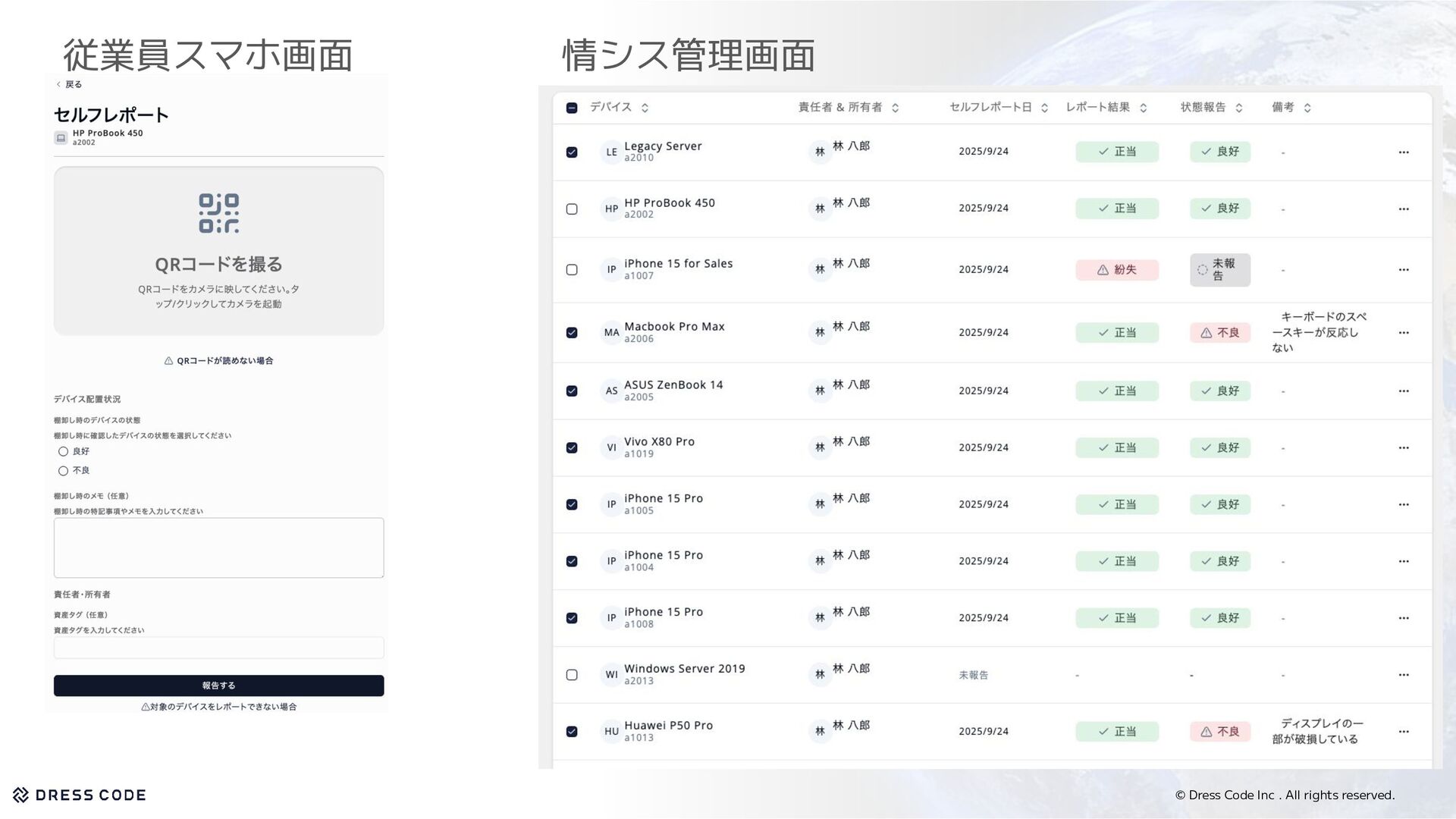Screen dimensions: 1456x819
Task: Click the QR code scanner icon
Action: click(218, 213)
